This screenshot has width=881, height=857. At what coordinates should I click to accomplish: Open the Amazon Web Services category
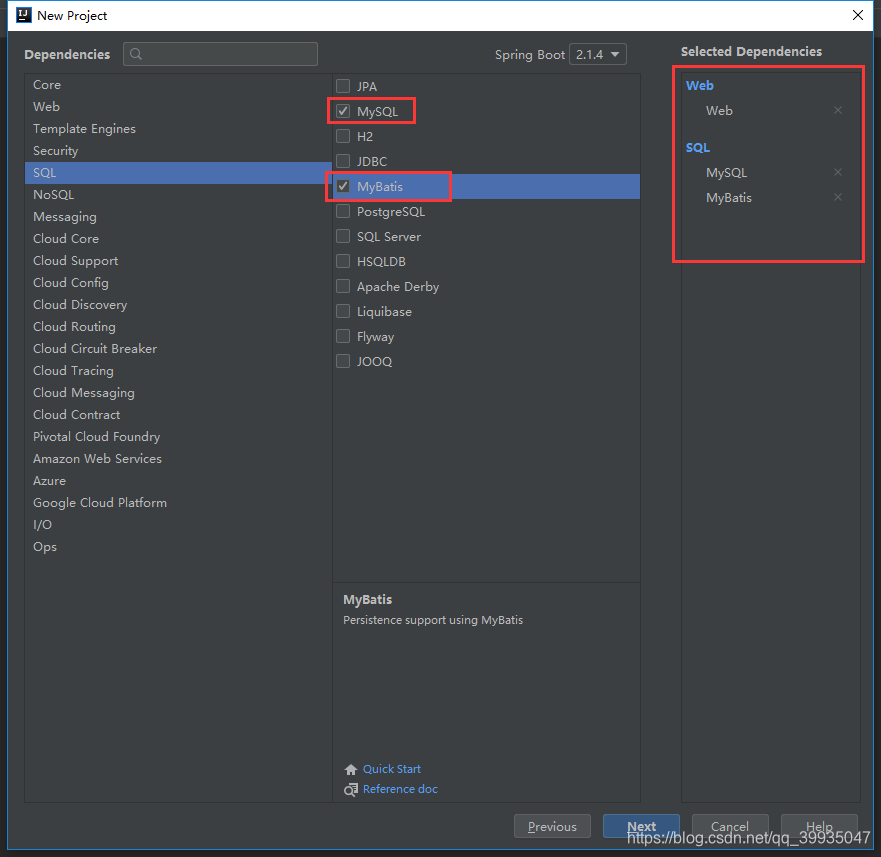pyautogui.click(x=179, y=459)
